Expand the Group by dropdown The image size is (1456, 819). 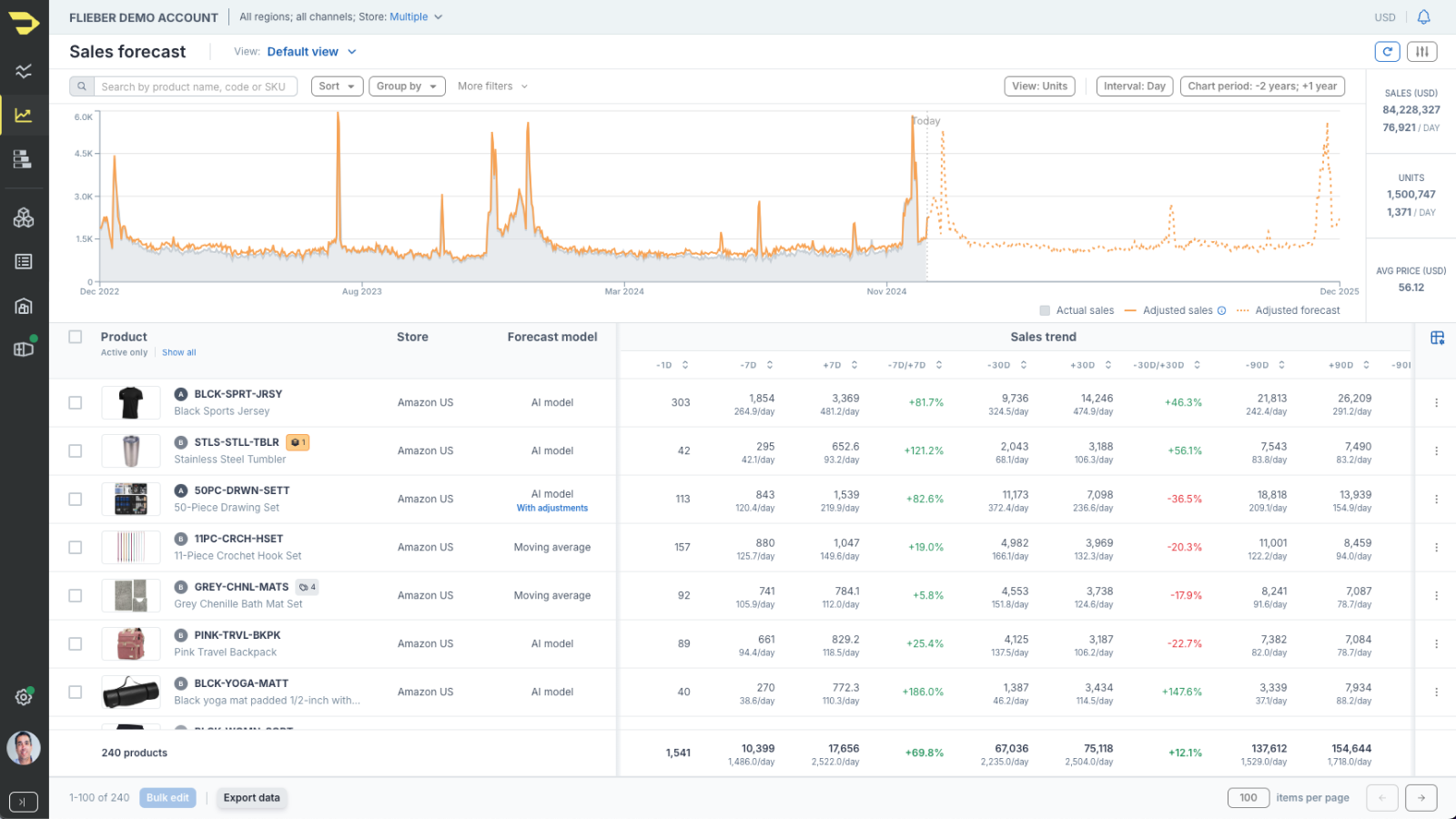(407, 86)
